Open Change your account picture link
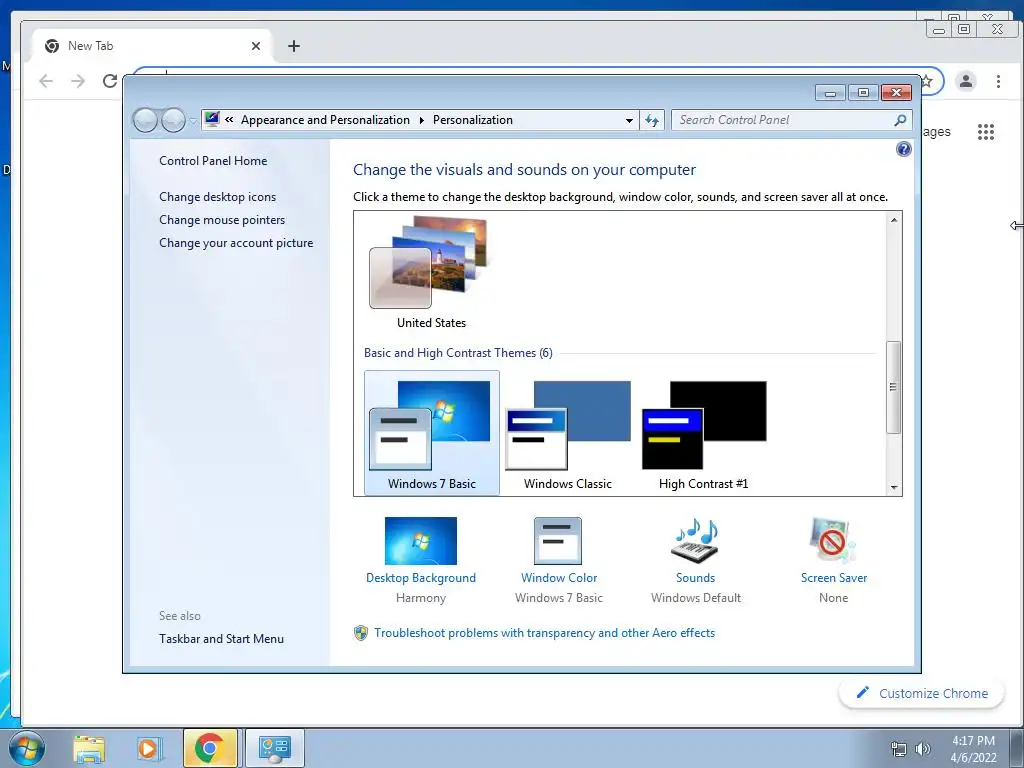The image size is (1024, 768). pos(236,243)
